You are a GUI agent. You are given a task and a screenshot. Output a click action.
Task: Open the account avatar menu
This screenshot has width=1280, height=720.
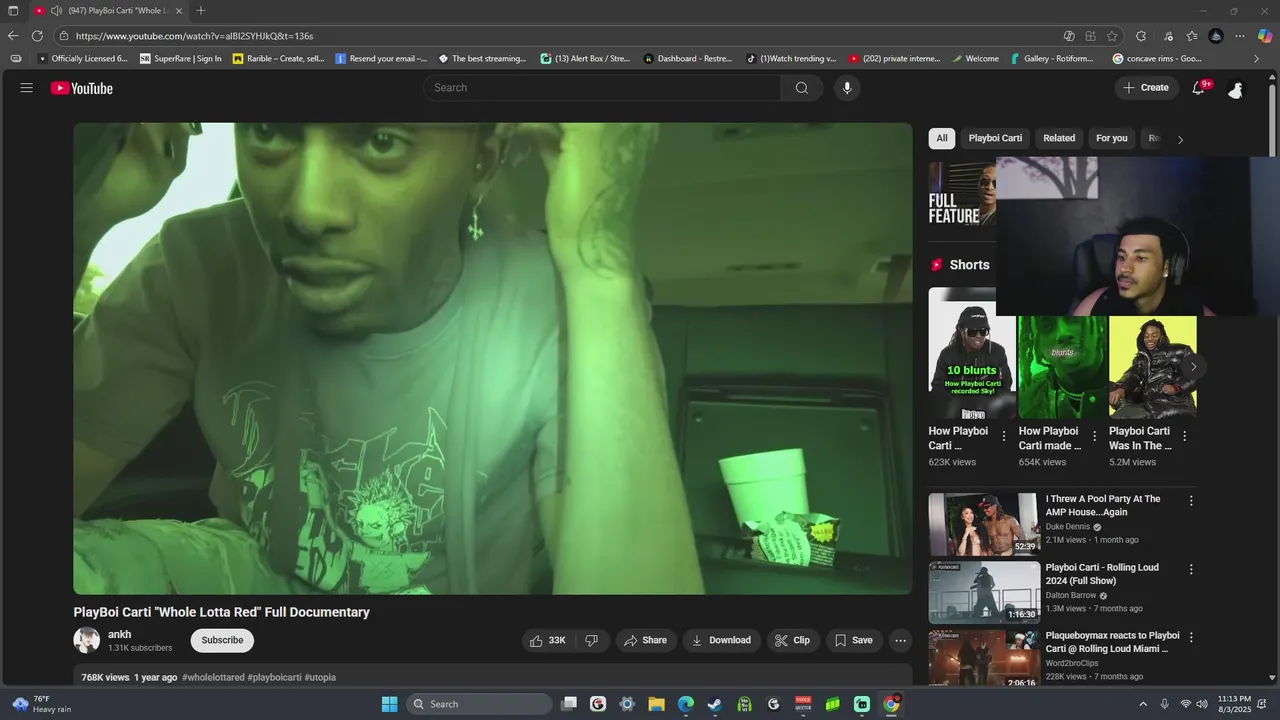pyautogui.click(x=1236, y=88)
